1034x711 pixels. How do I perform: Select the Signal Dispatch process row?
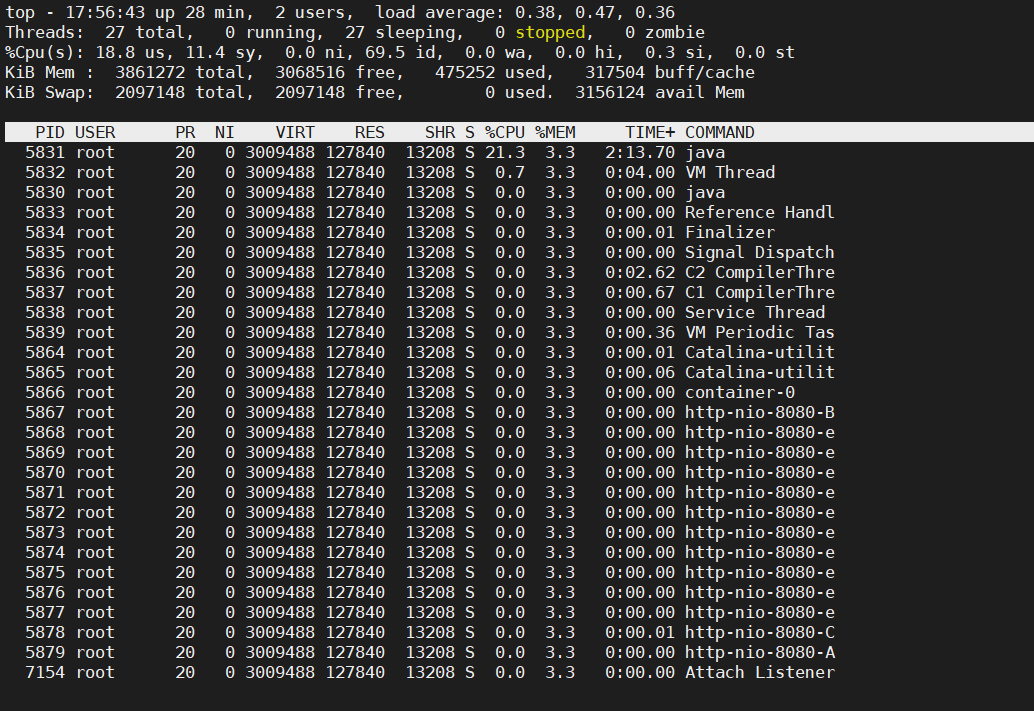click(400, 252)
